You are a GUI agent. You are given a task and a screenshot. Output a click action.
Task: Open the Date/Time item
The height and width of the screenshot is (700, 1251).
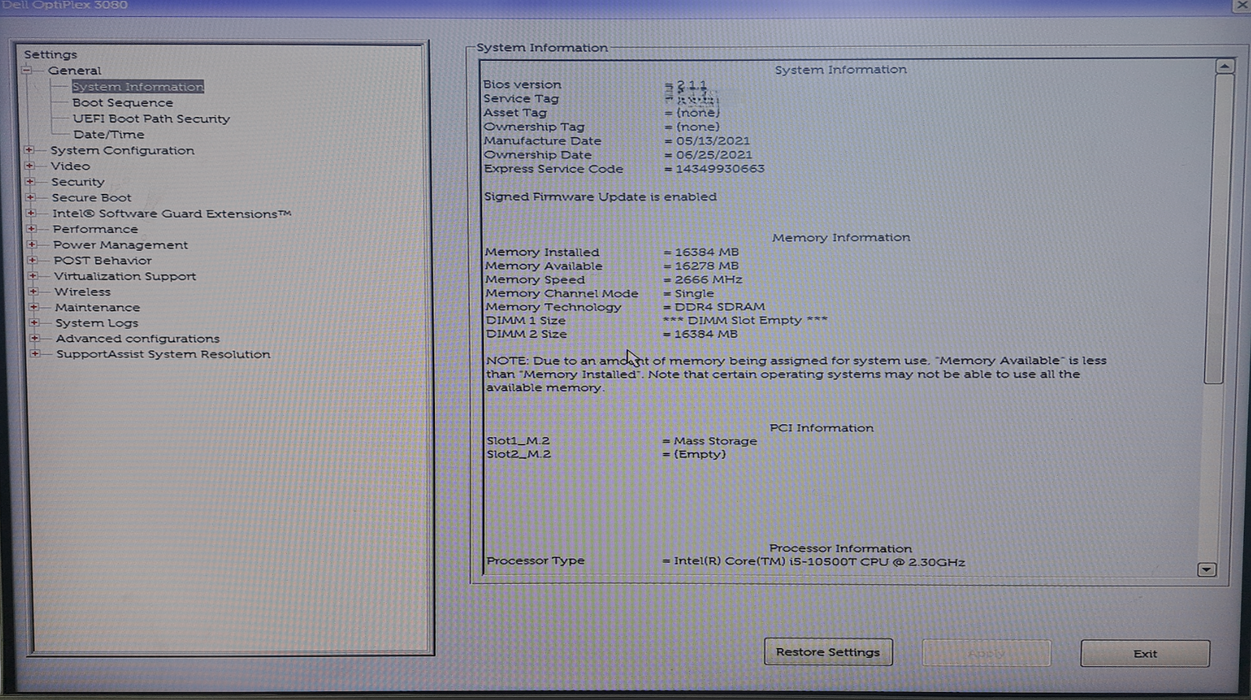pyautogui.click(x=108, y=135)
